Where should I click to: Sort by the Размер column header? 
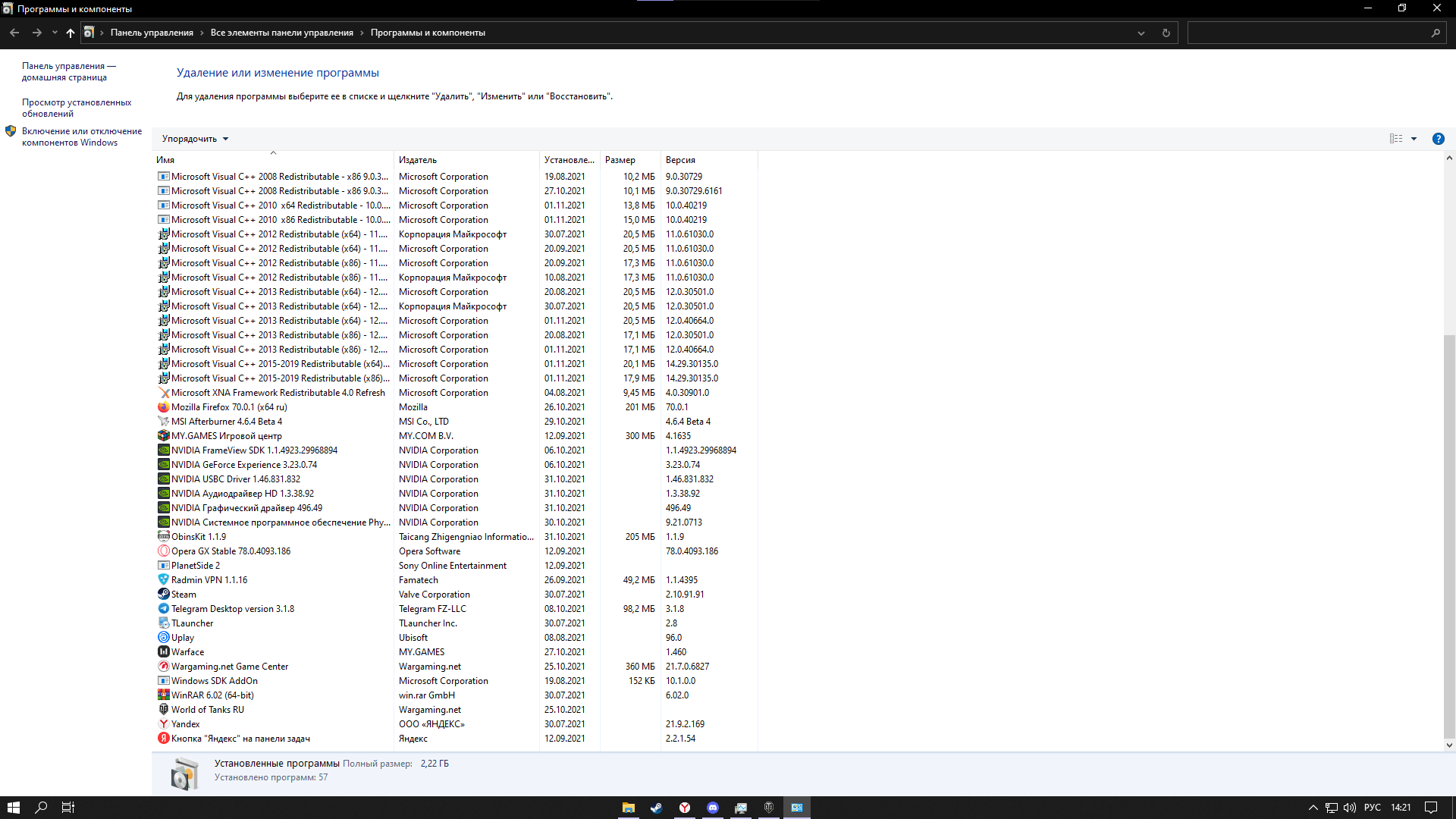620,160
